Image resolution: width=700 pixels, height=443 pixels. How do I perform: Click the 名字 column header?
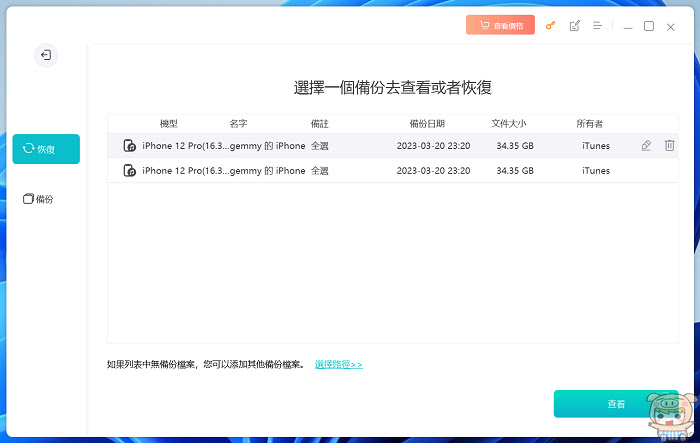[x=238, y=124]
